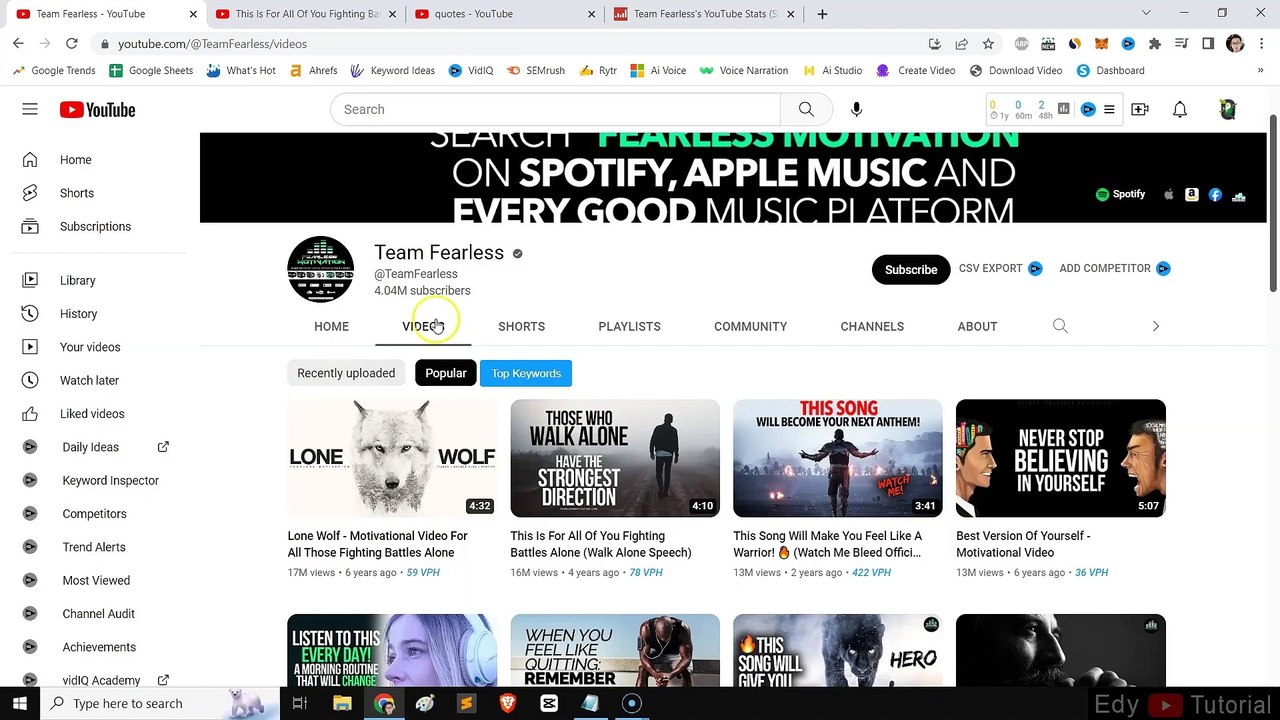Switch to Team Fearless's YouTube Stats tab
Image resolution: width=1280 pixels, height=720 pixels.
pos(705,14)
